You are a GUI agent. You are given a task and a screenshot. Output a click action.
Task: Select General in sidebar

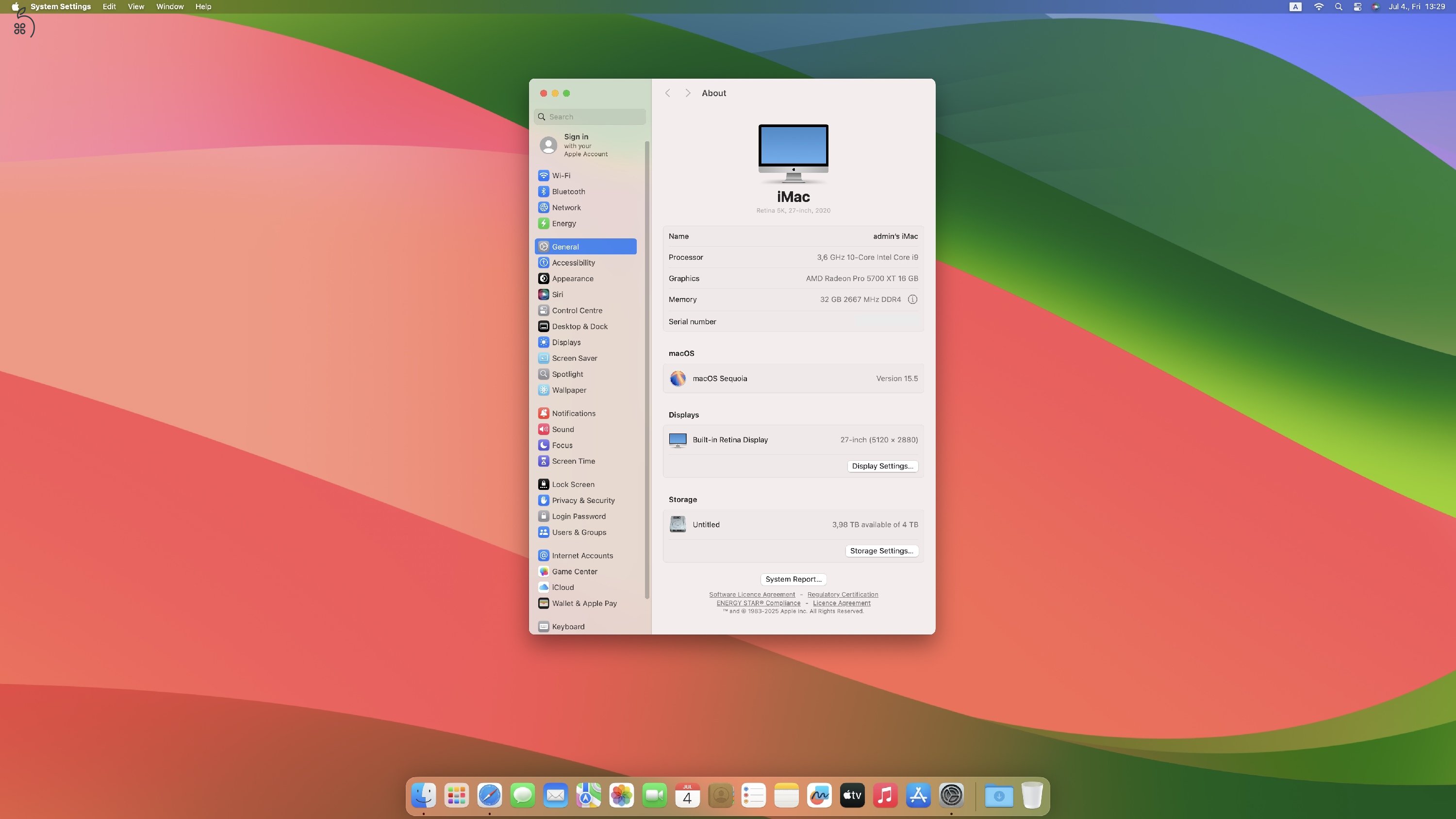click(585, 247)
